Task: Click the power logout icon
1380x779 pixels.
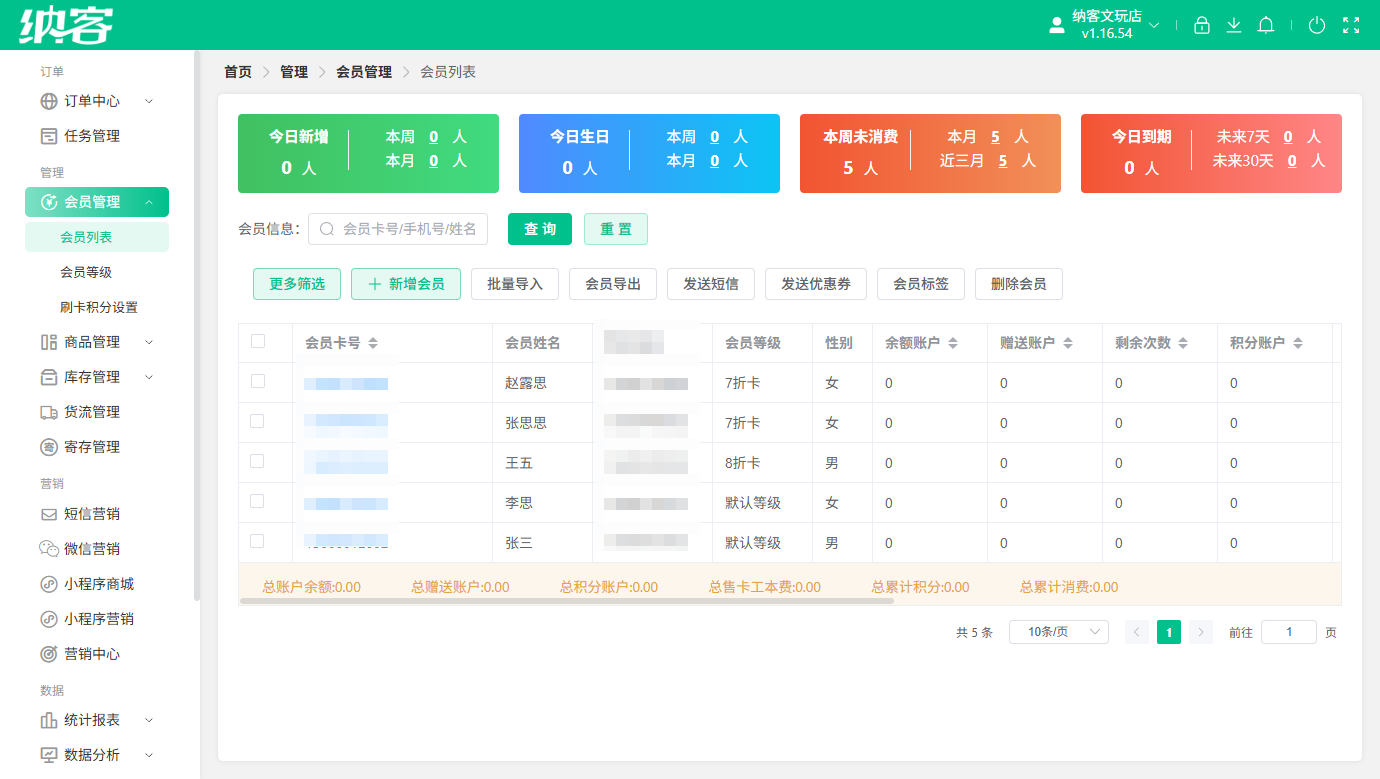Action: (x=1317, y=25)
